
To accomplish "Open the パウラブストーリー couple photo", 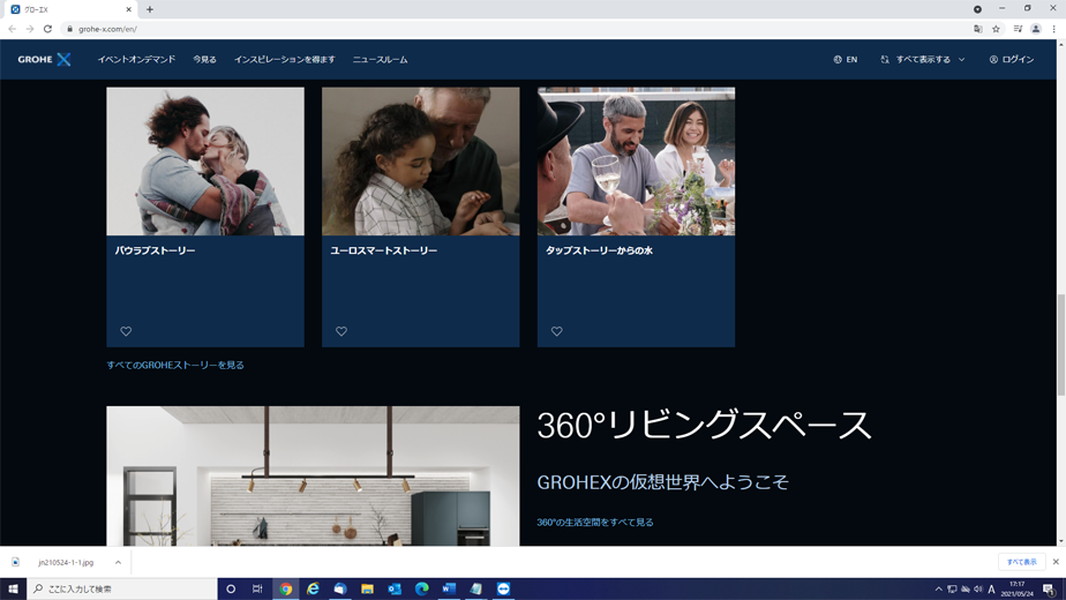I will point(205,161).
